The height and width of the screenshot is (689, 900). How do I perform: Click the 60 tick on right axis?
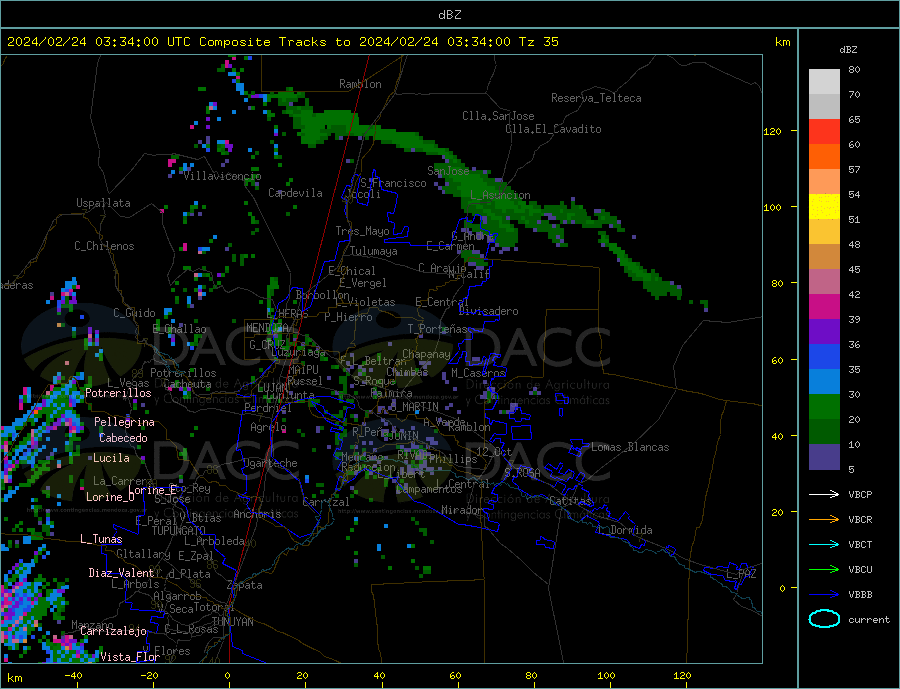tap(777, 360)
